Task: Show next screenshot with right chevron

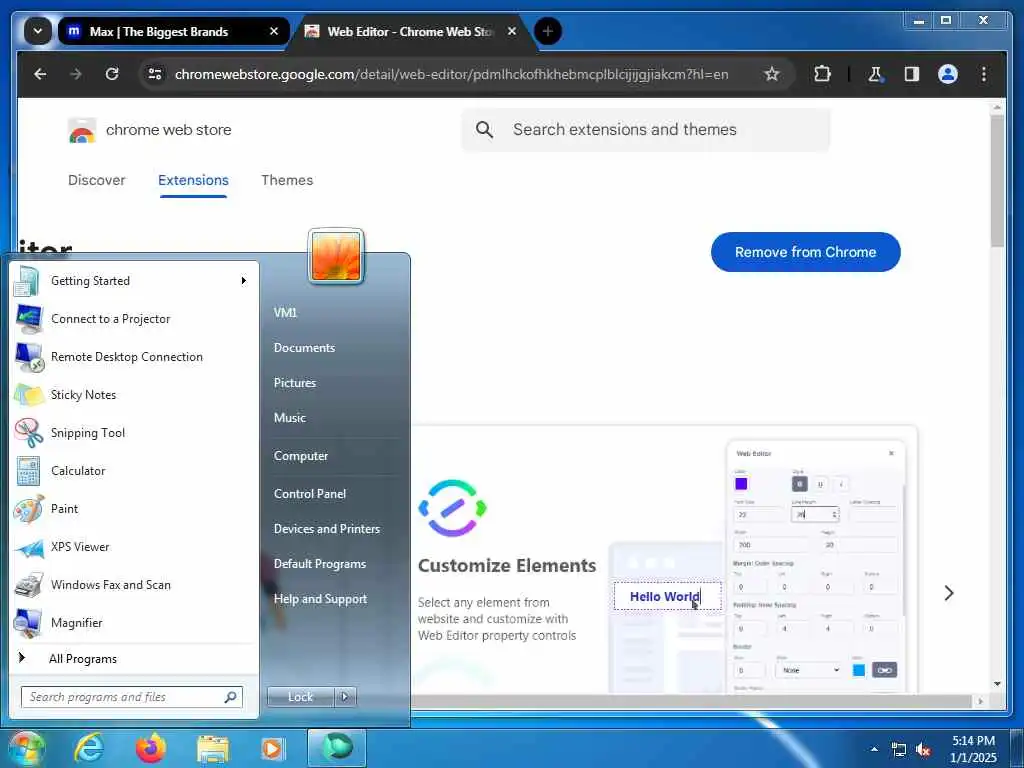Action: 949,593
